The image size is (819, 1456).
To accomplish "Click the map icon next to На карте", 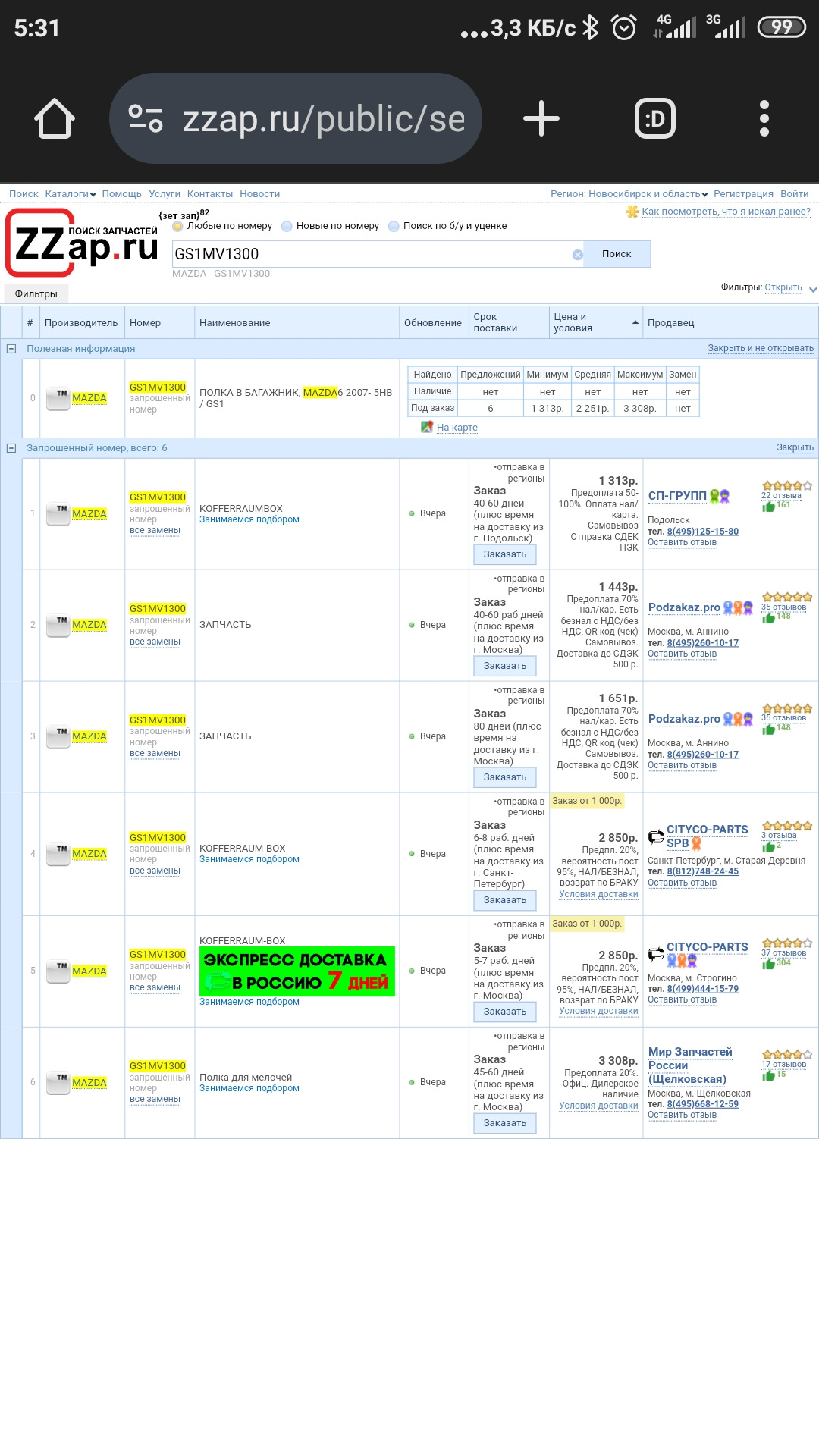I will pyautogui.click(x=427, y=427).
